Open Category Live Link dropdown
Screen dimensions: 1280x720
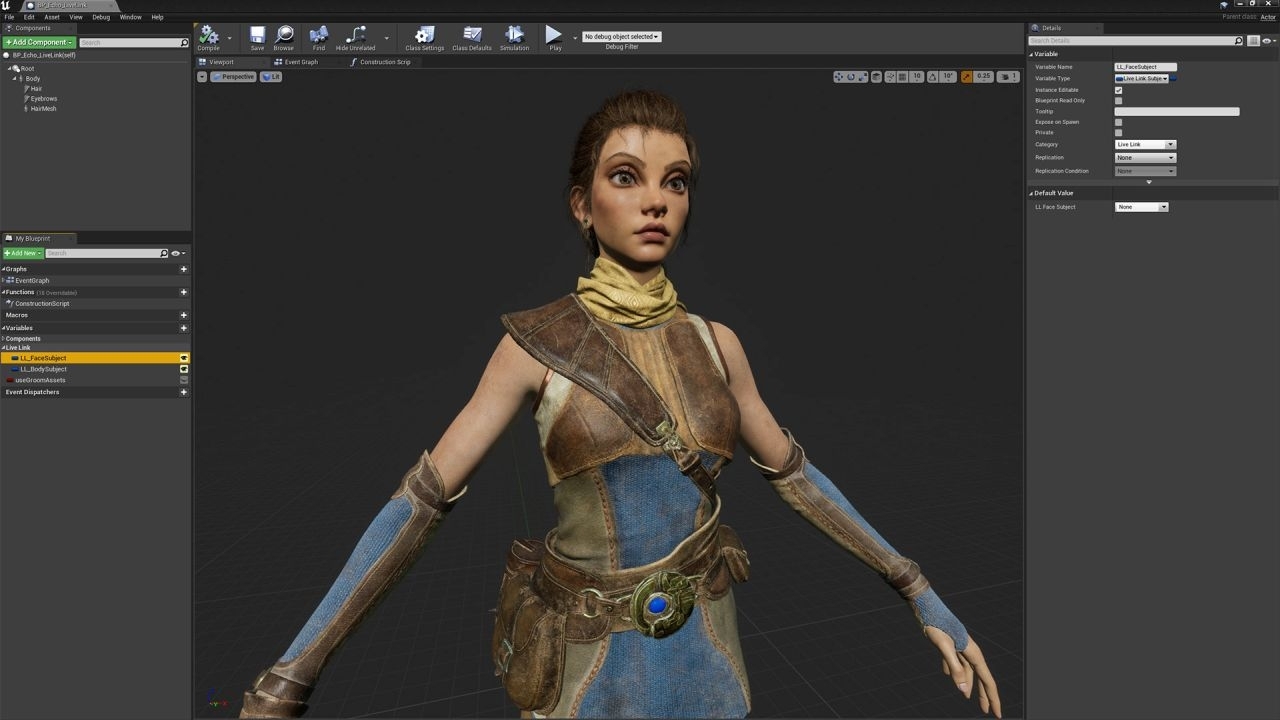tap(1145, 145)
